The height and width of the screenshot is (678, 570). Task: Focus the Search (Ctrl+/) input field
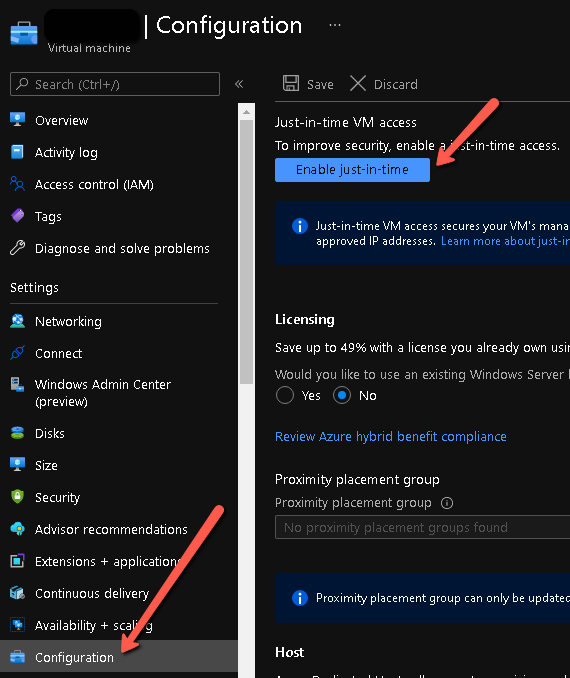point(115,84)
